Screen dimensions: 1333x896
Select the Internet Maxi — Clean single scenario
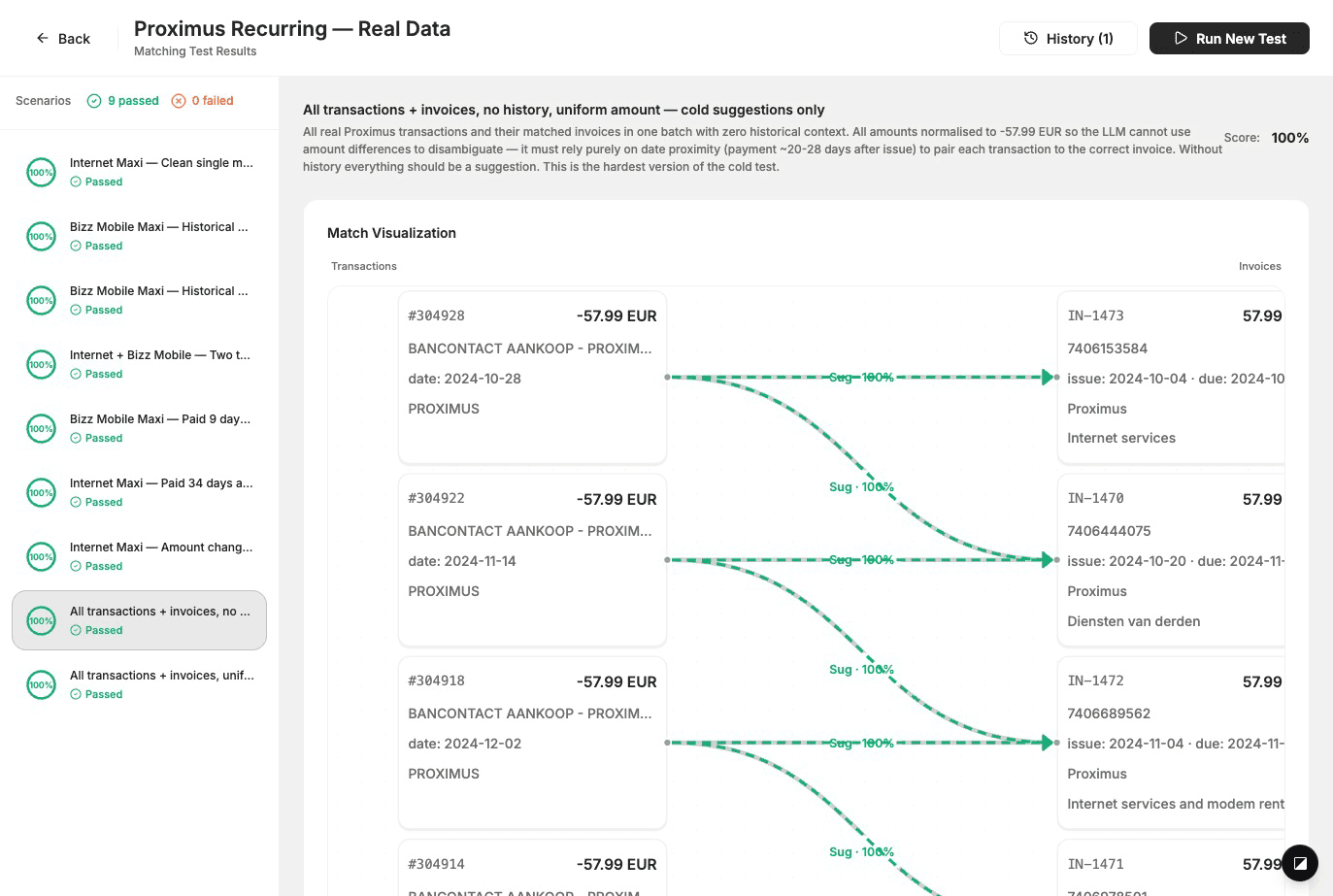coord(140,172)
